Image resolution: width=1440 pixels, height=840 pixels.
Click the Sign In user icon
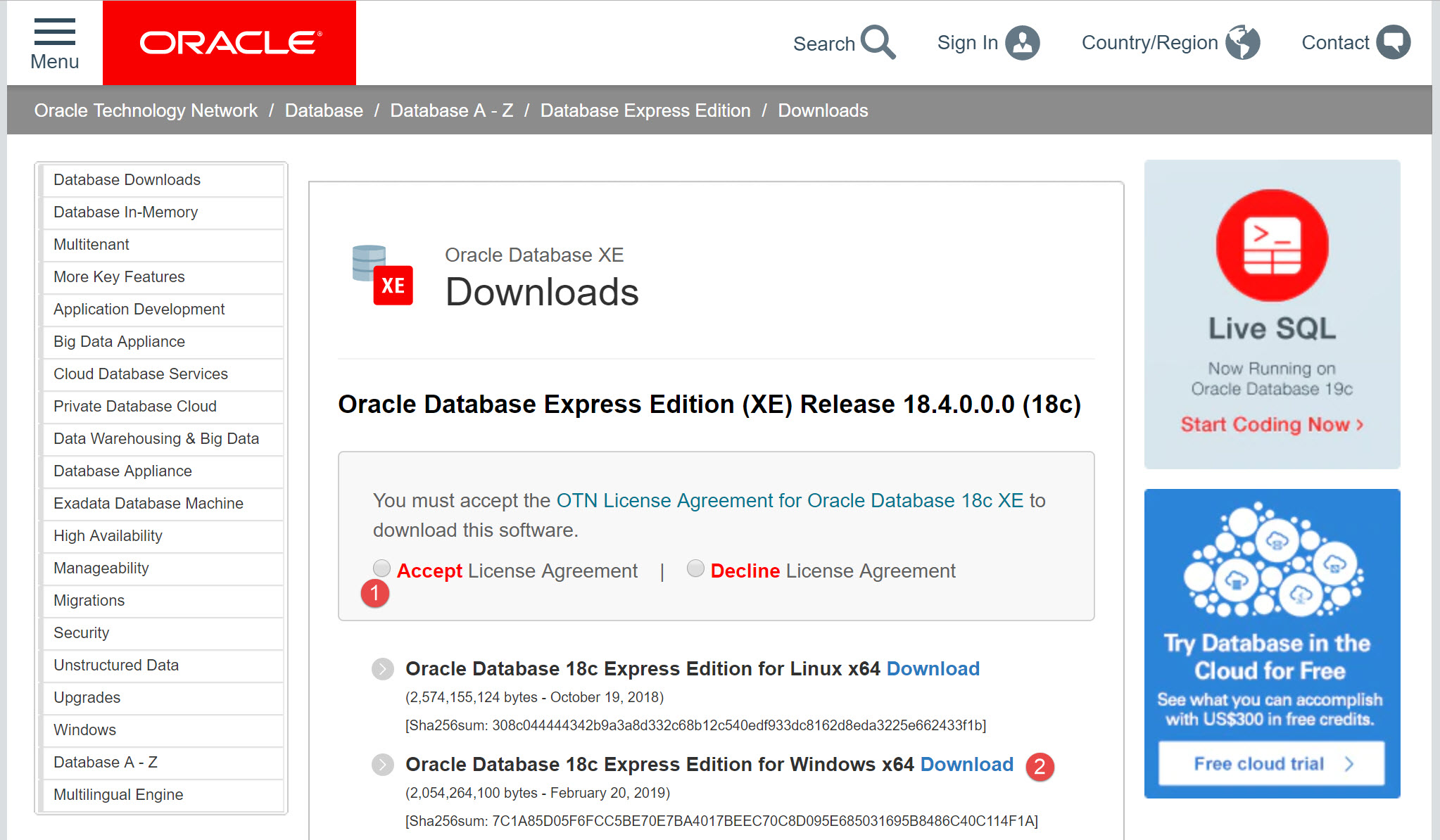pos(1022,43)
